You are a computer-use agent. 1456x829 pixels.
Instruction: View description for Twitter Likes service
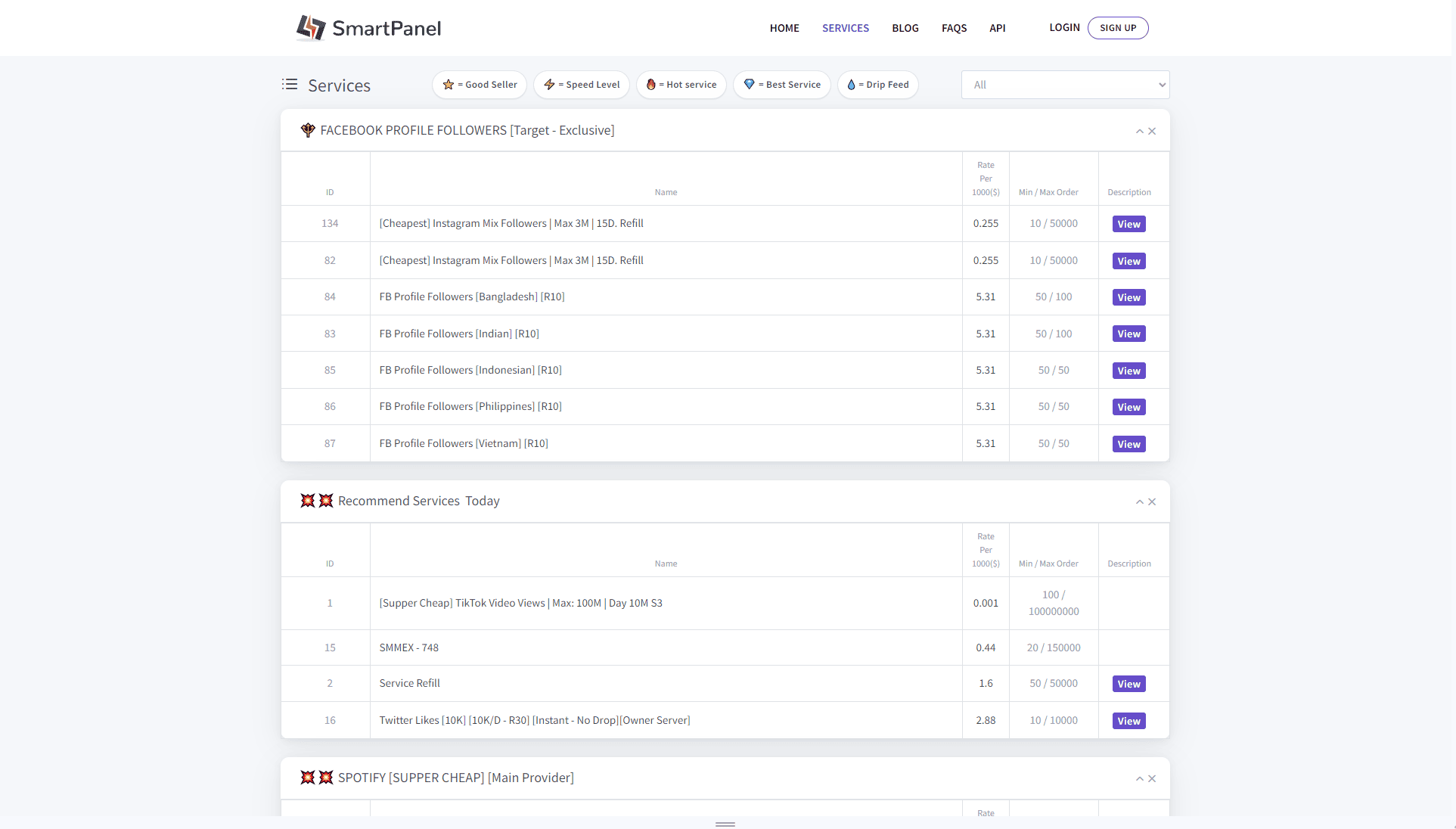point(1128,721)
